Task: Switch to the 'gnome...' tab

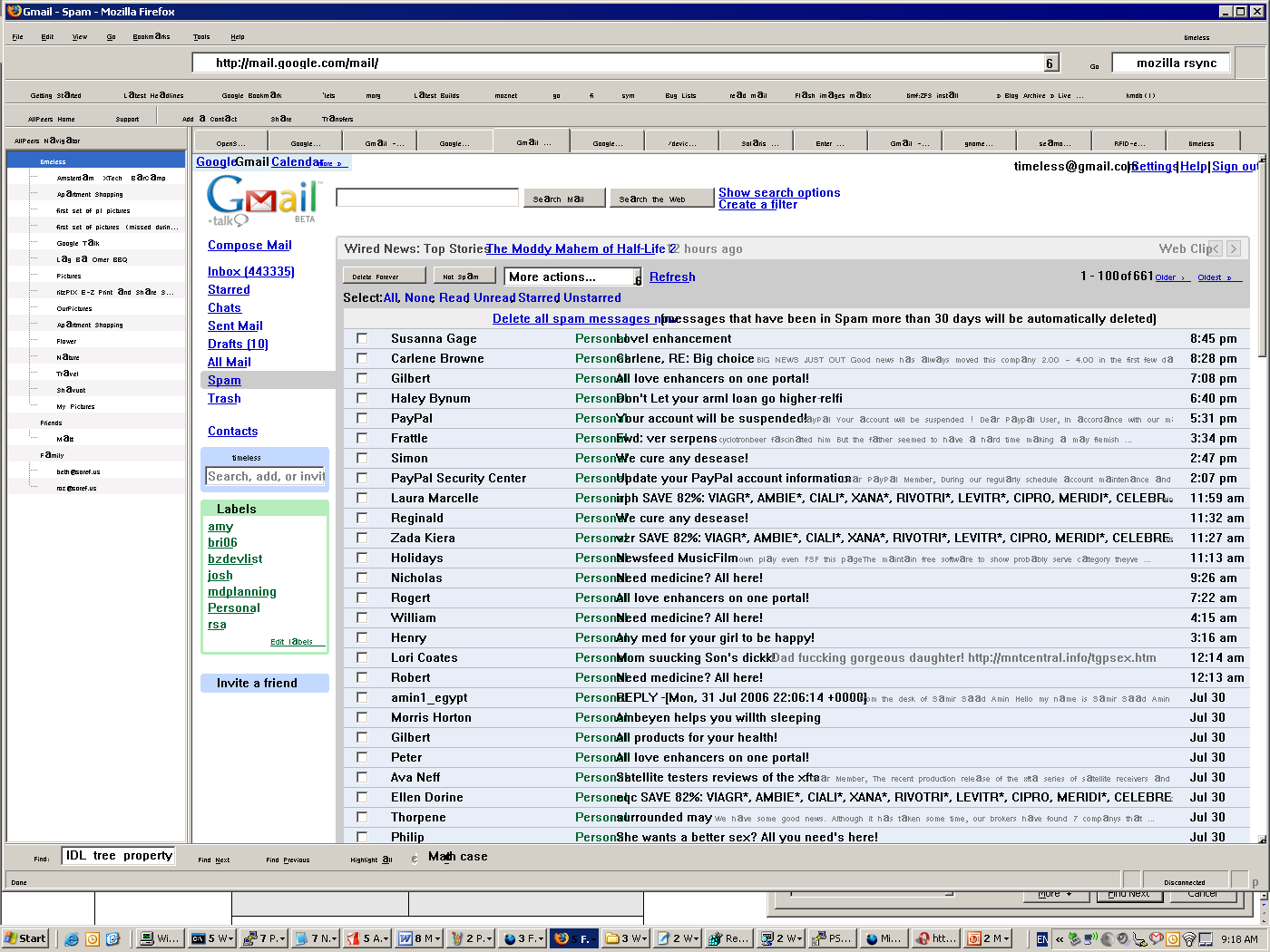Action: [x=978, y=141]
